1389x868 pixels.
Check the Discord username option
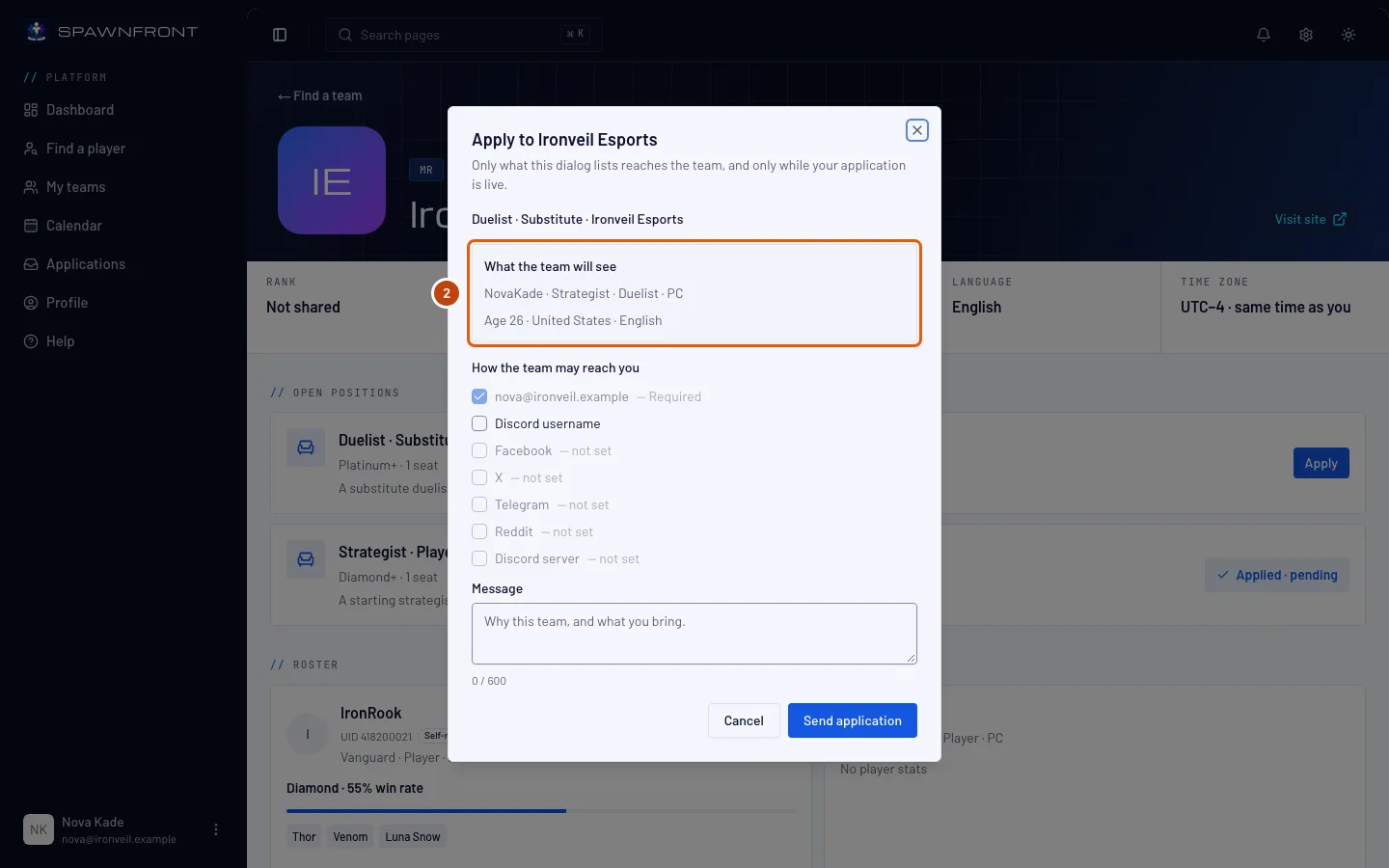pyautogui.click(x=479, y=423)
